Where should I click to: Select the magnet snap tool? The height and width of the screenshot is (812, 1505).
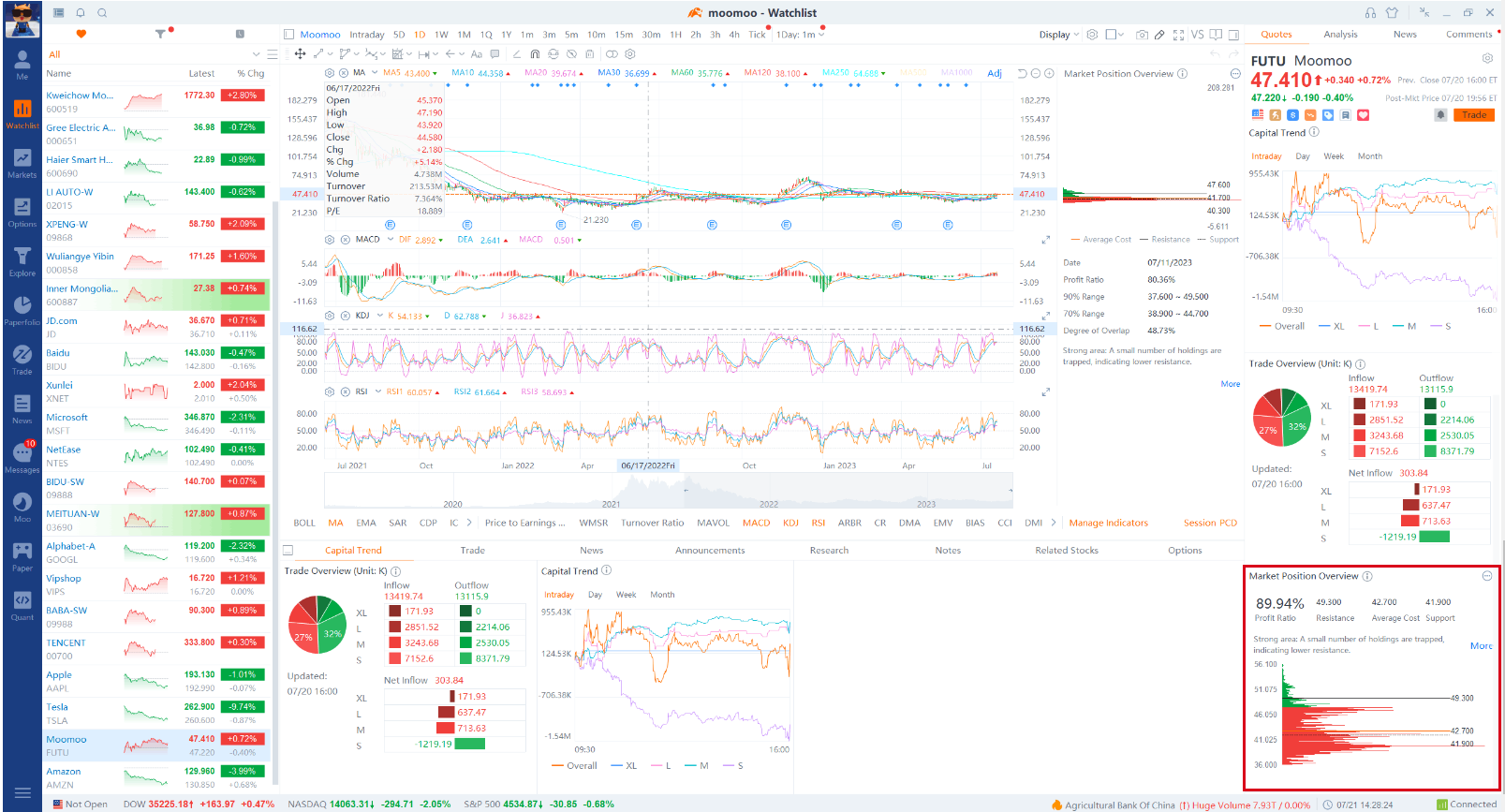click(x=535, y=53)
